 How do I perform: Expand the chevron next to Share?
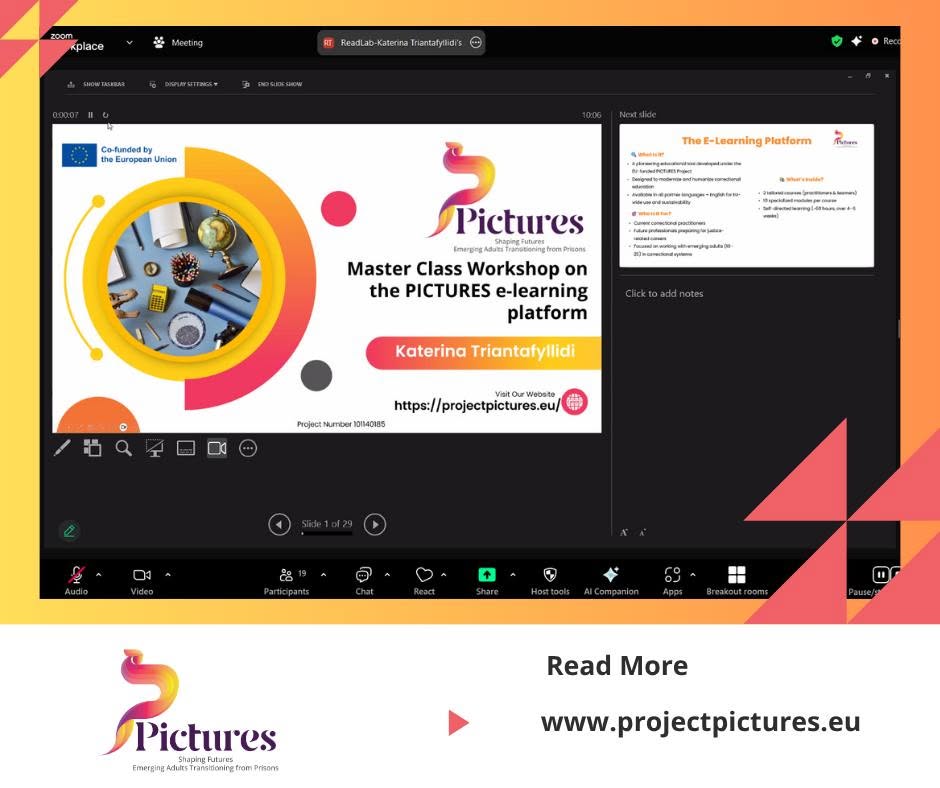coord(513,575)
